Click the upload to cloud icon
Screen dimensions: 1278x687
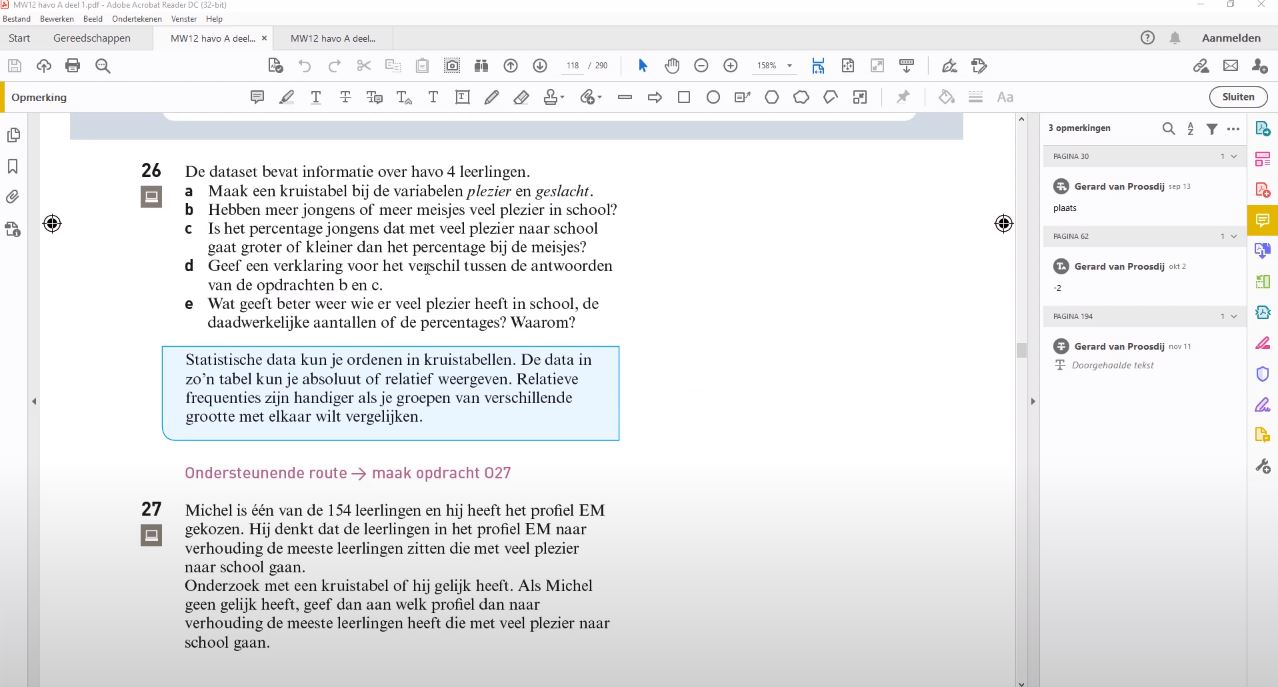click(x=44, y=66)
